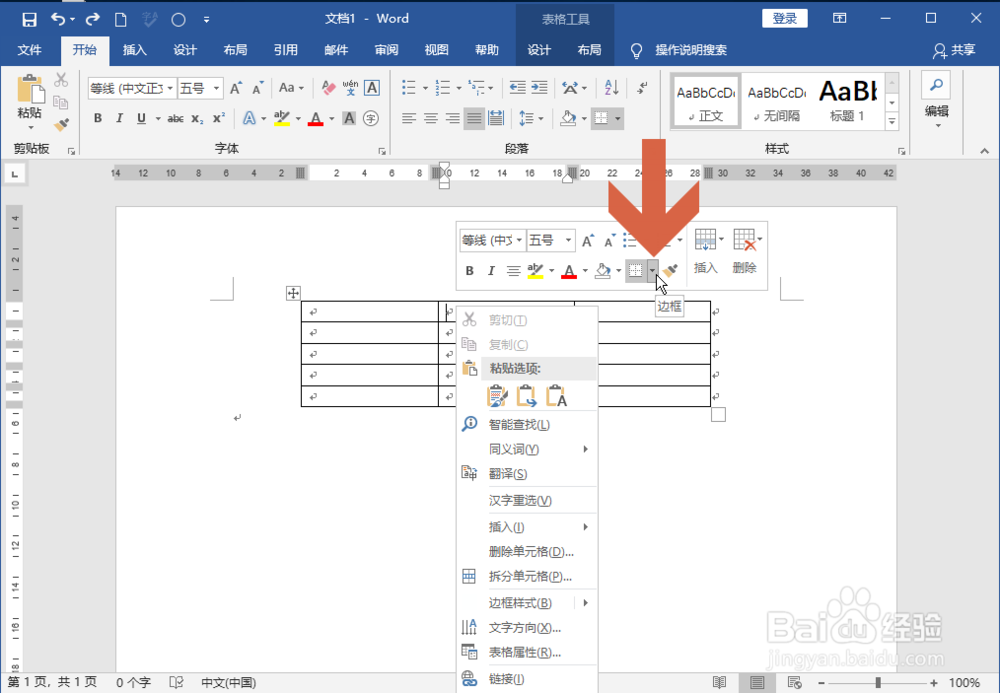Click the 中文(中国) language indicator
Viewport: 1000px width, 693px height.
pos(228,683)
